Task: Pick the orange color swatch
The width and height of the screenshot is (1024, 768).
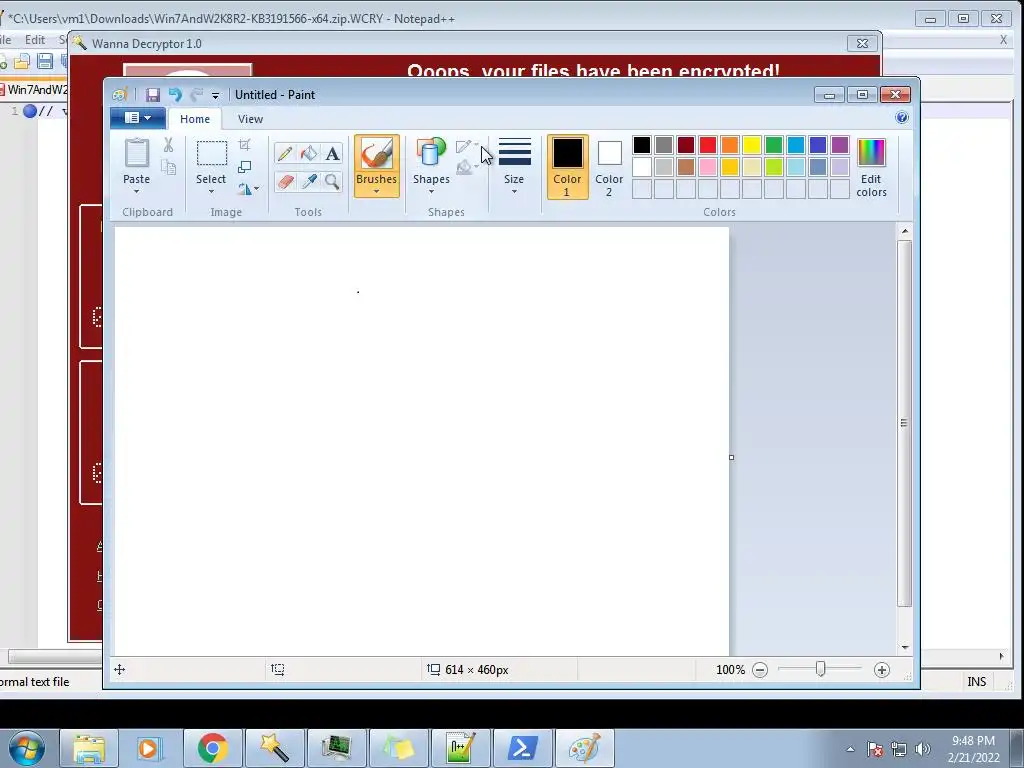Action: pos(730,145)
